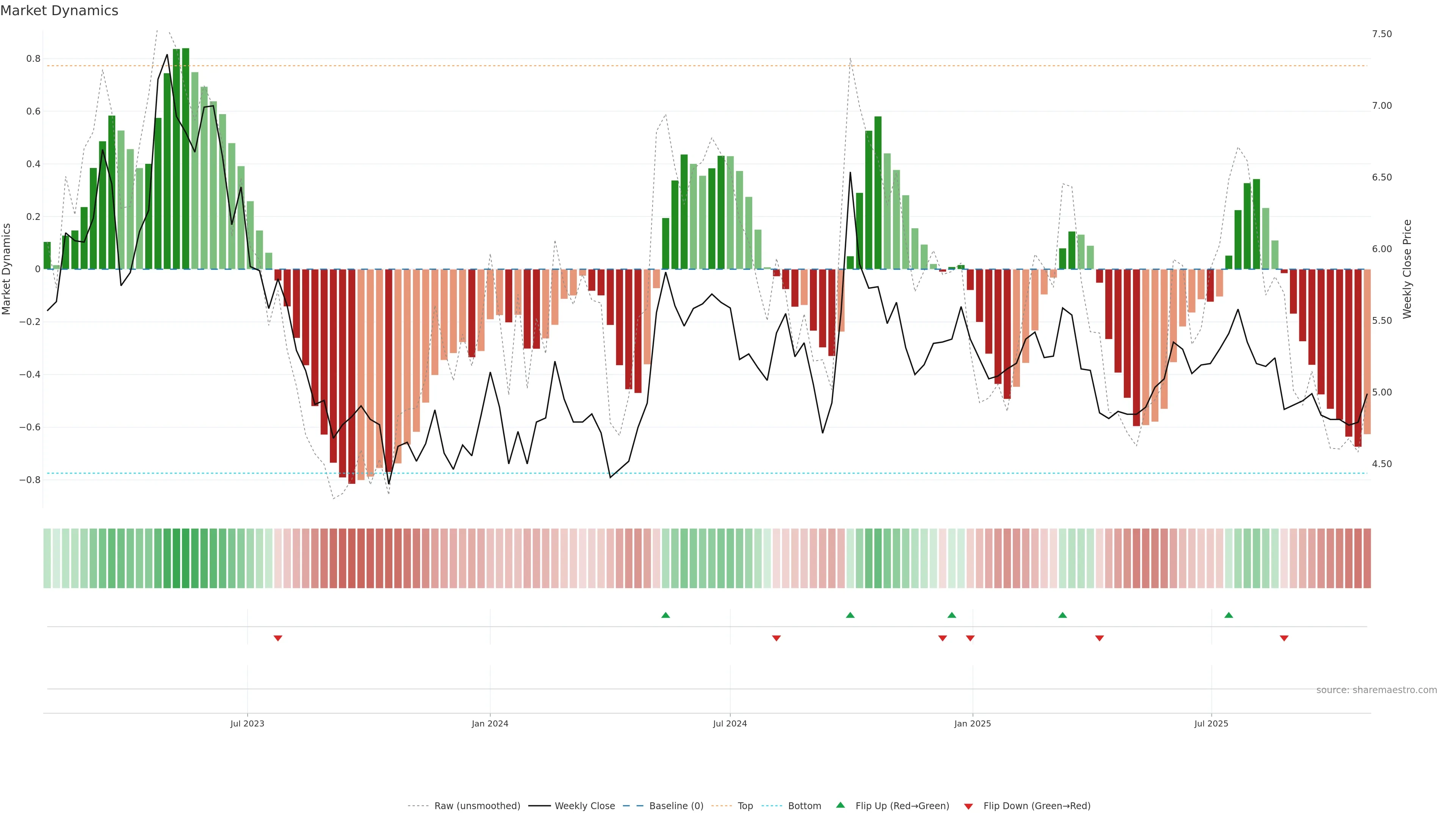
Task: Click the red flip-down marker just after Jul 2024
Action: (776, 638)
